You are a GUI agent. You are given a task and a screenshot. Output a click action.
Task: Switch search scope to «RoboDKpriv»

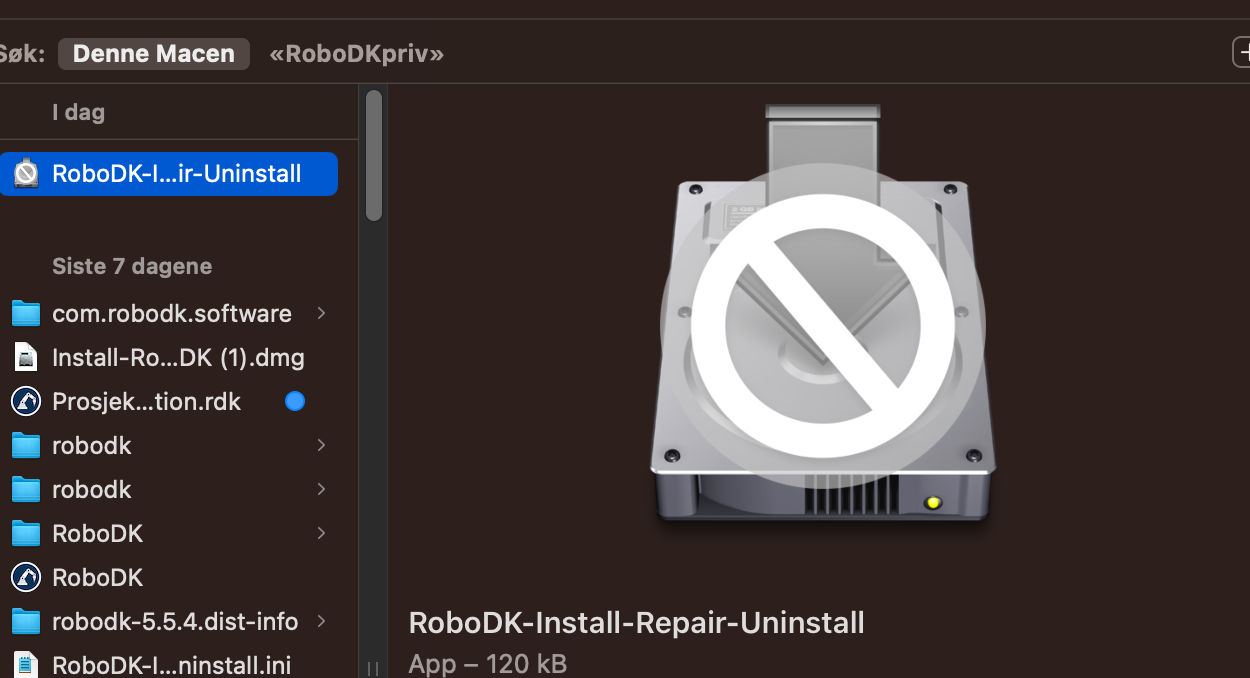[x=356, y=54]
